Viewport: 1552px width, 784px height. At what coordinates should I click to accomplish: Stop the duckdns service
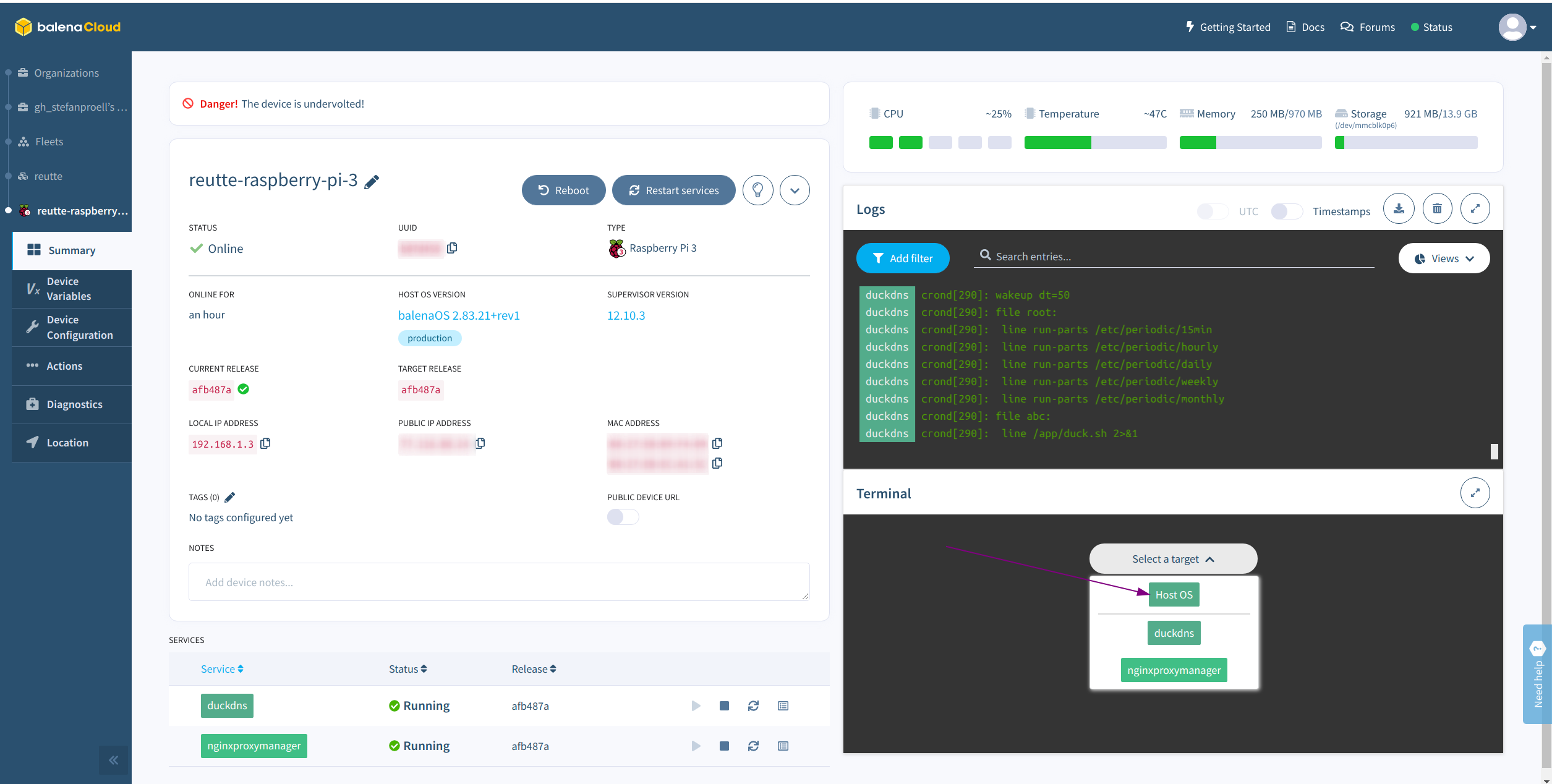[x=724, y=705]
